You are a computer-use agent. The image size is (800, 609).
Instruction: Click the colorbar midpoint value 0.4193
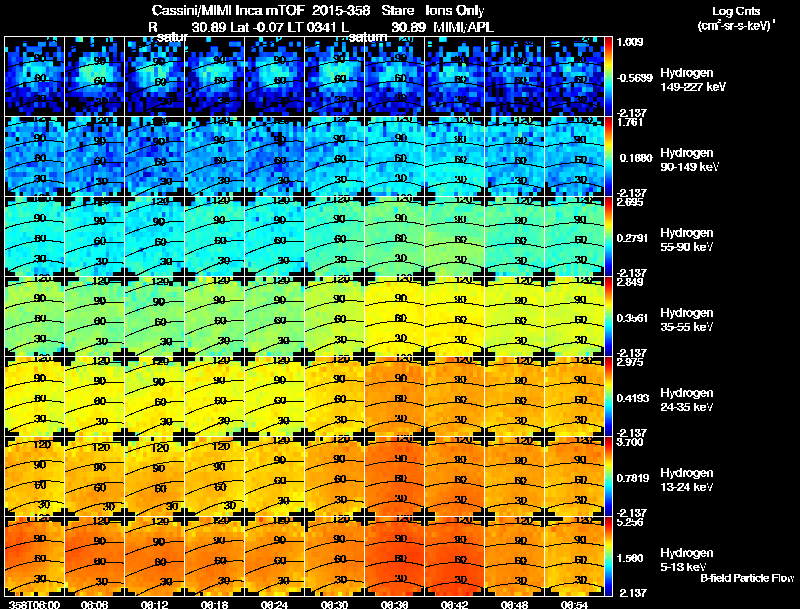[632, 398]
